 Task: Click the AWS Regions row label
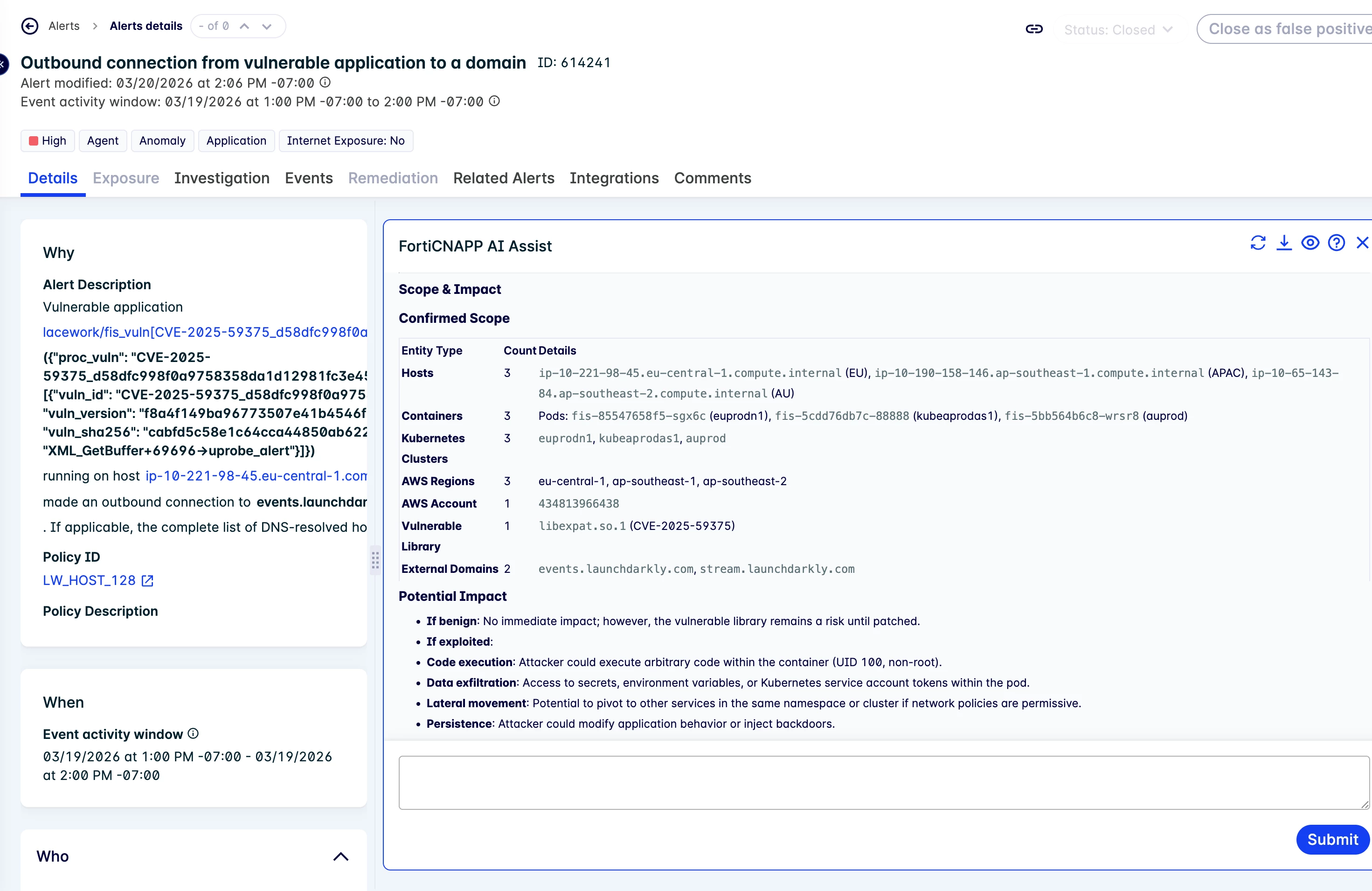[438, 481]
